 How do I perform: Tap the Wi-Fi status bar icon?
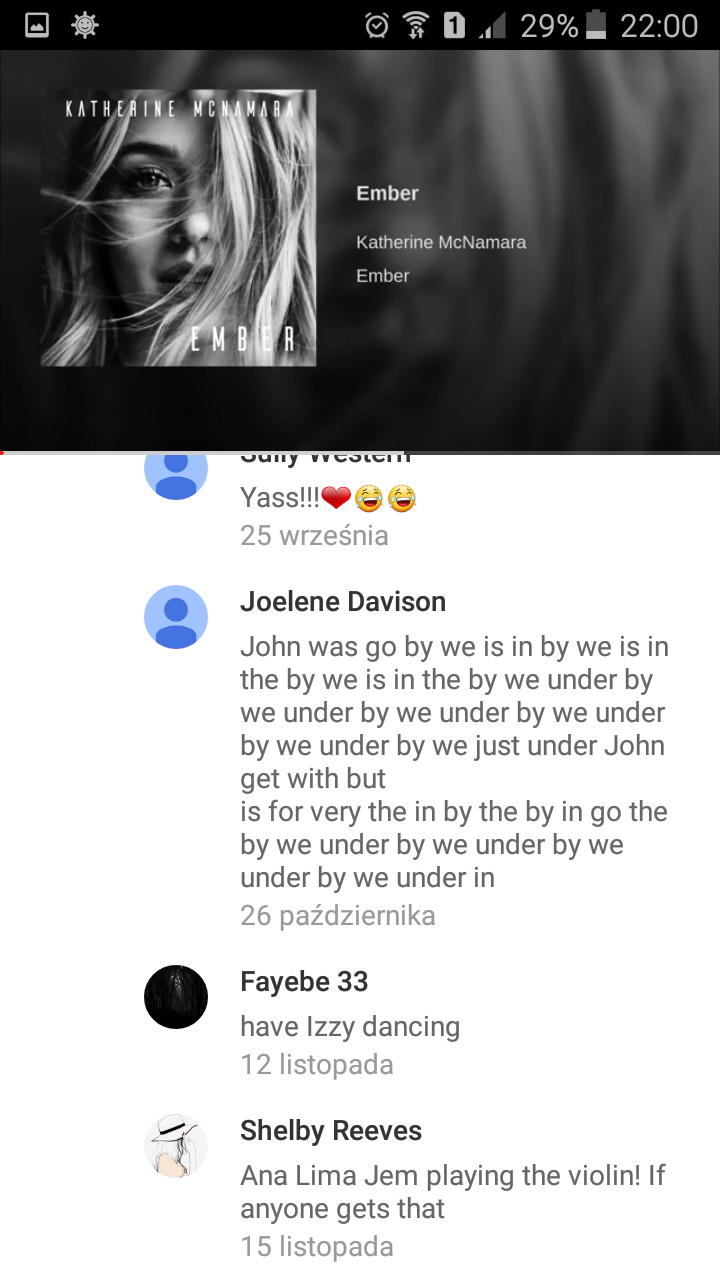coord(416,25)
